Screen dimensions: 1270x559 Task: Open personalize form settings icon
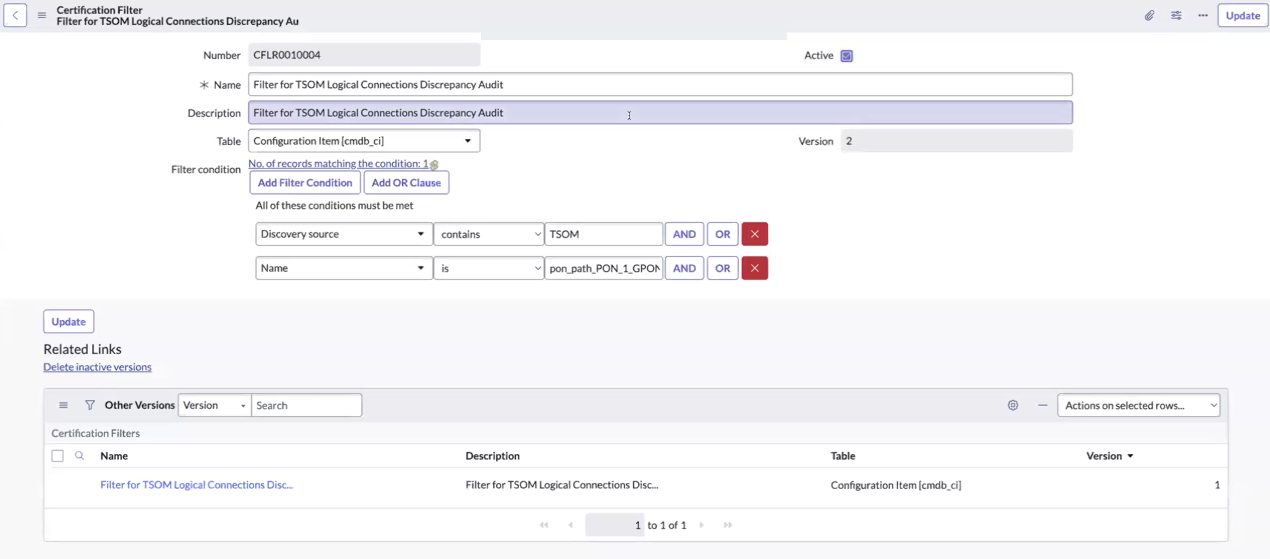pos(1176,15)
